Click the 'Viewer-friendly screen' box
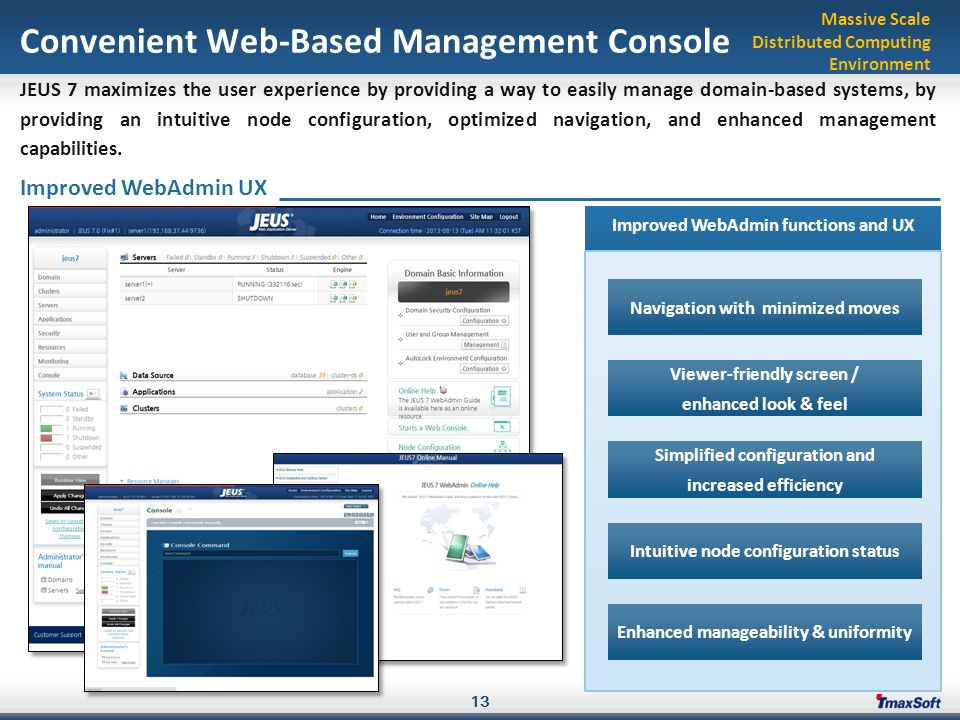960x720 pixels. [x=765, y=388]
